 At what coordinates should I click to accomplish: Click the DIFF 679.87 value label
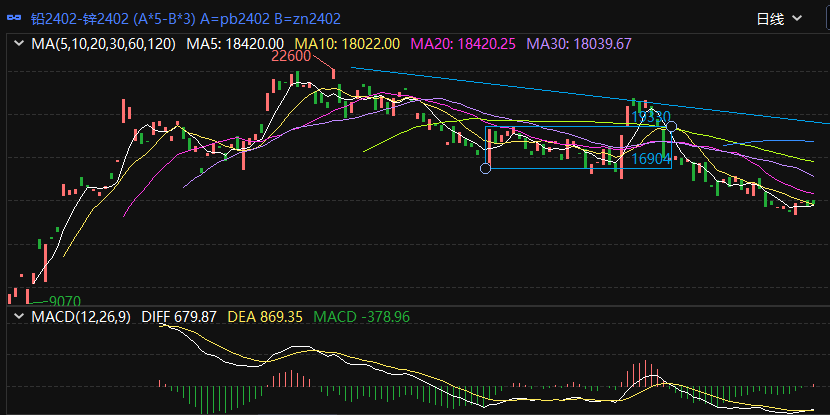click(x=179, y=316)
